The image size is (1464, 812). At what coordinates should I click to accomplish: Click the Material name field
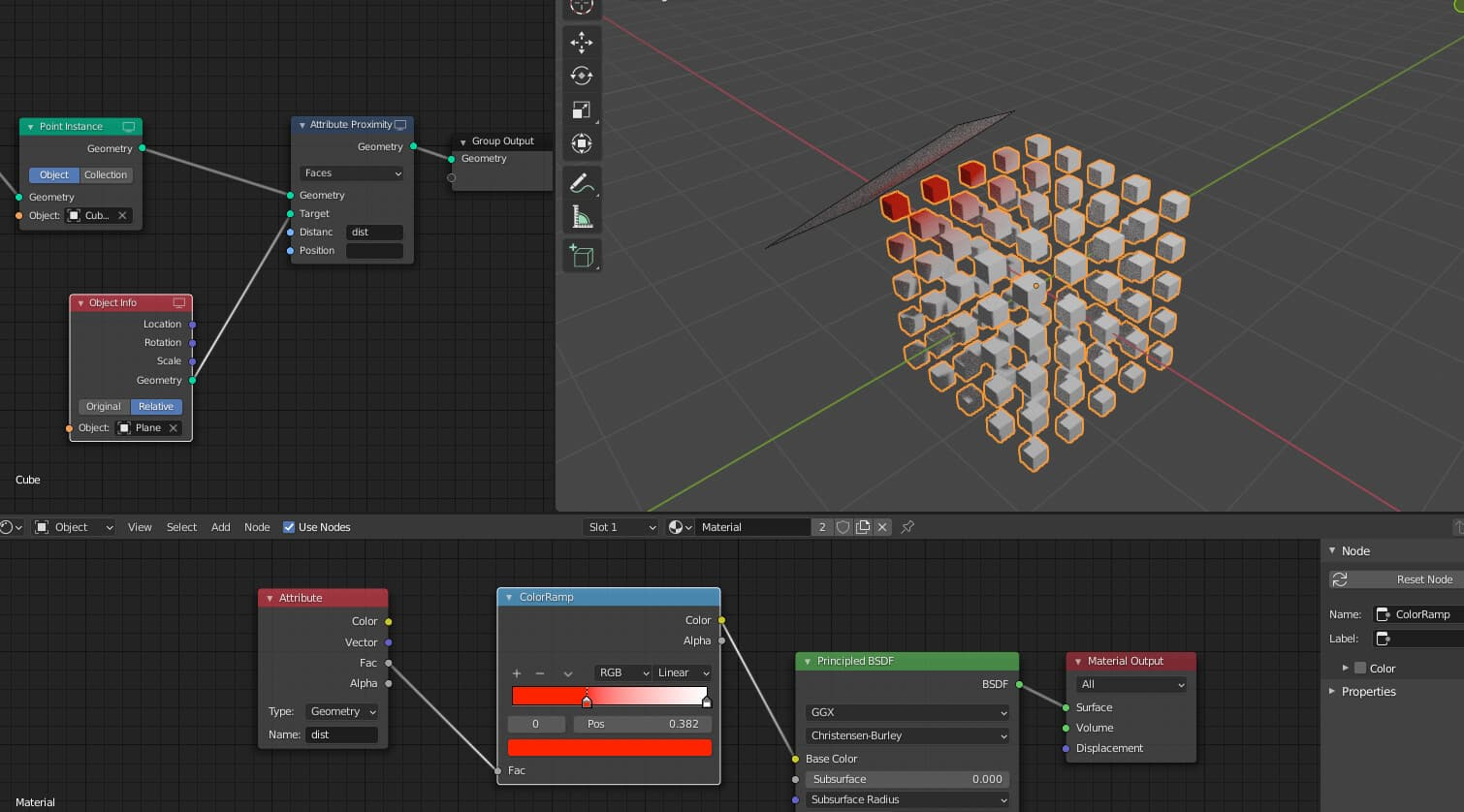753,527
